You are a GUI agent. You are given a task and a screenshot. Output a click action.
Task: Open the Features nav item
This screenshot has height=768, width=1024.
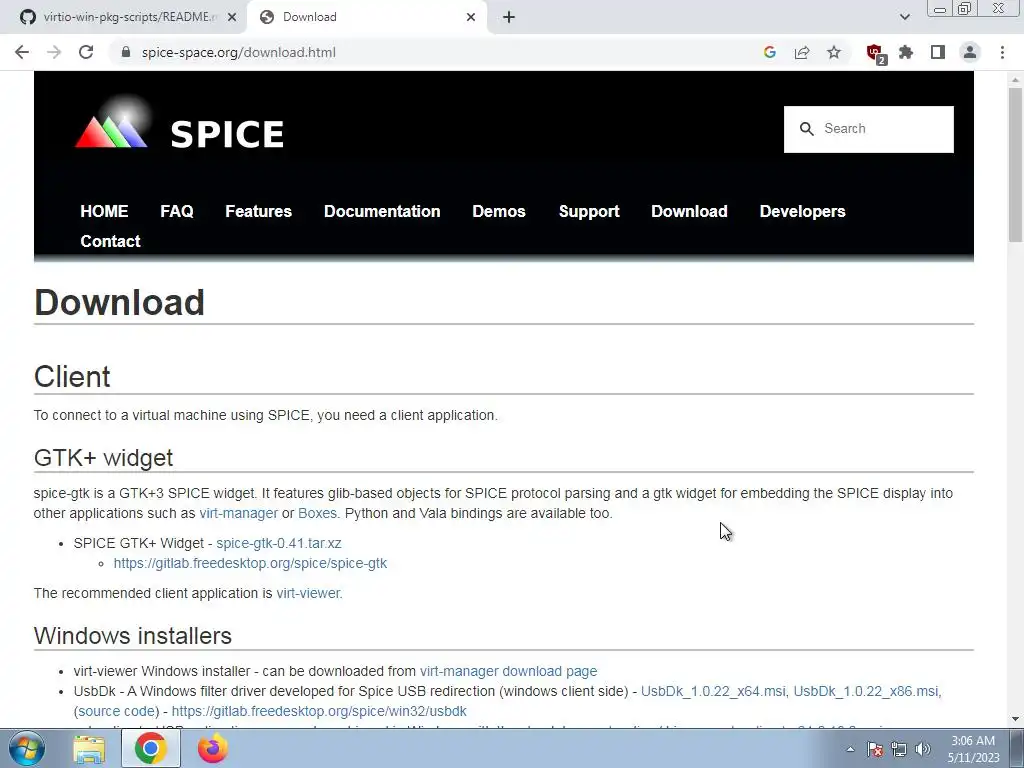(259, 211)
